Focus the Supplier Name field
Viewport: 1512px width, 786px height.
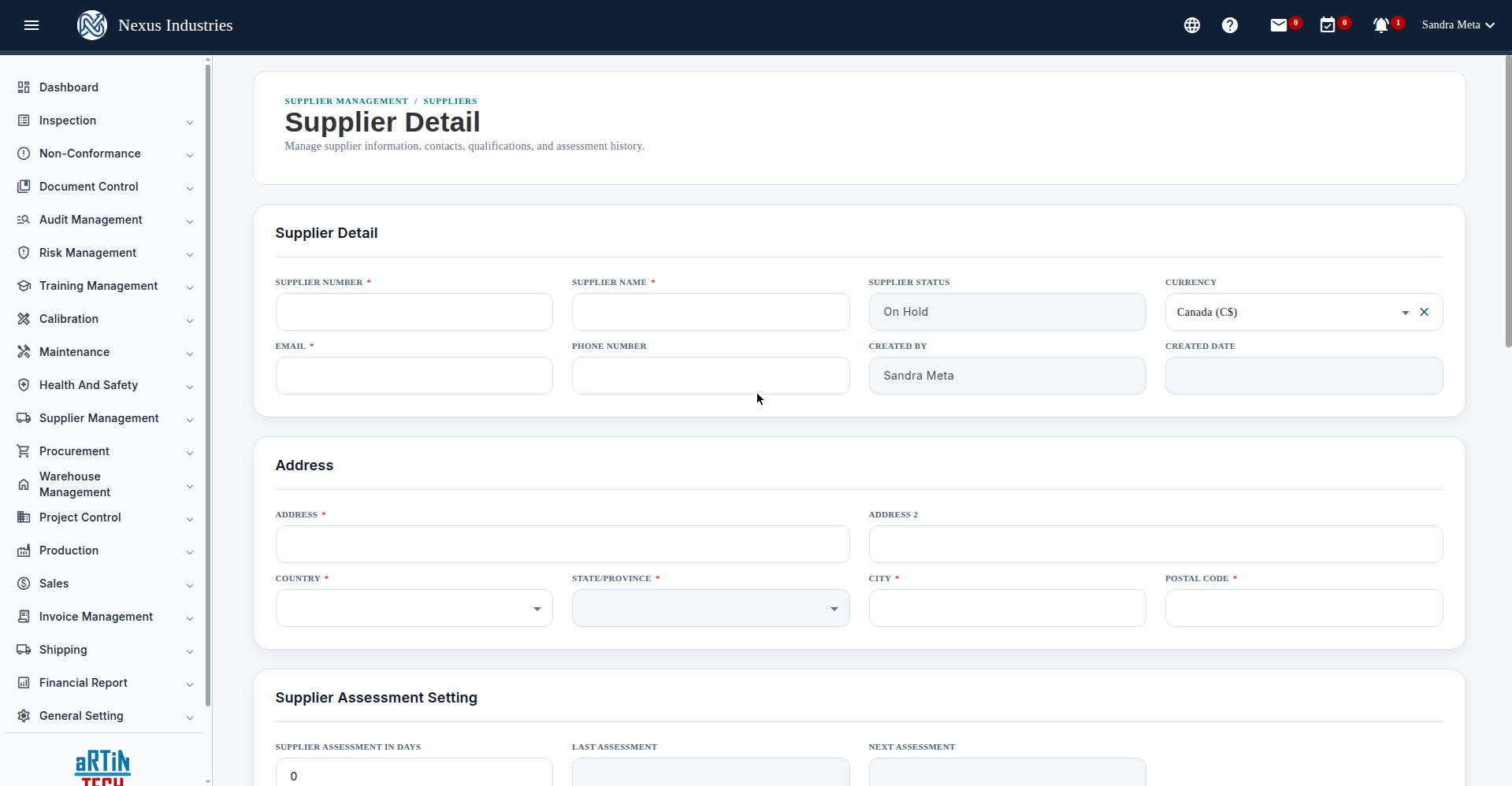coord(711,312)
